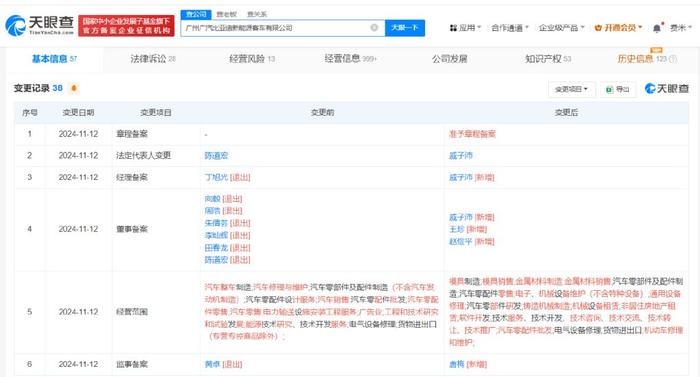Open the notification bell

(x=657, y=28)
